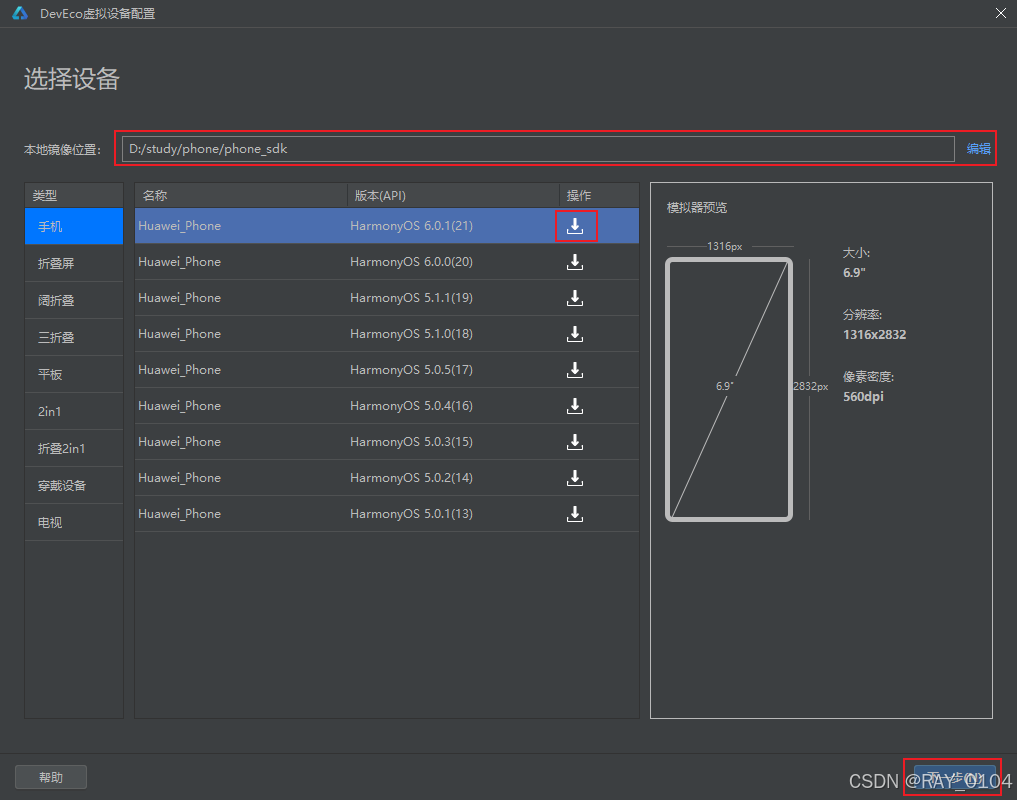Click the 1316x2832 resolution value
The height and width of the screenshot is (800, 1017).
coord(874,335)
